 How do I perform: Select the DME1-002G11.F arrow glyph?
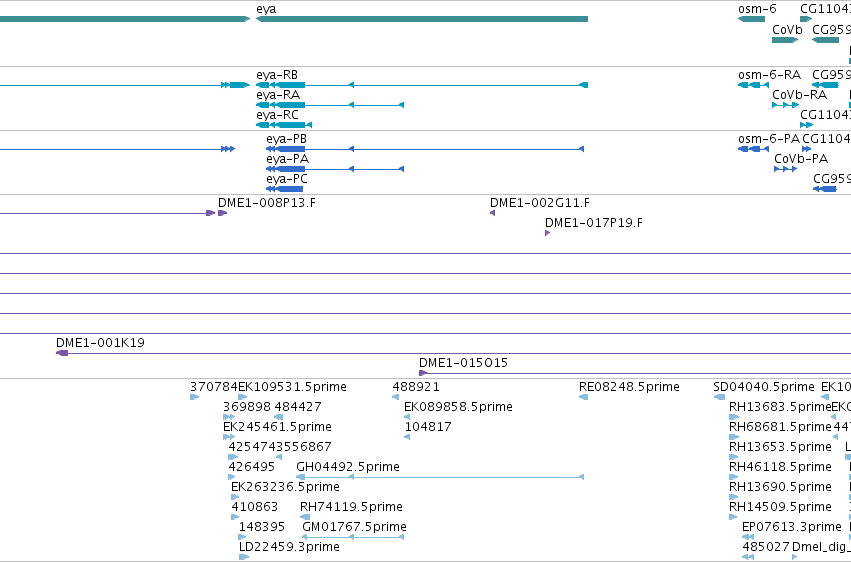click(492, 213)
